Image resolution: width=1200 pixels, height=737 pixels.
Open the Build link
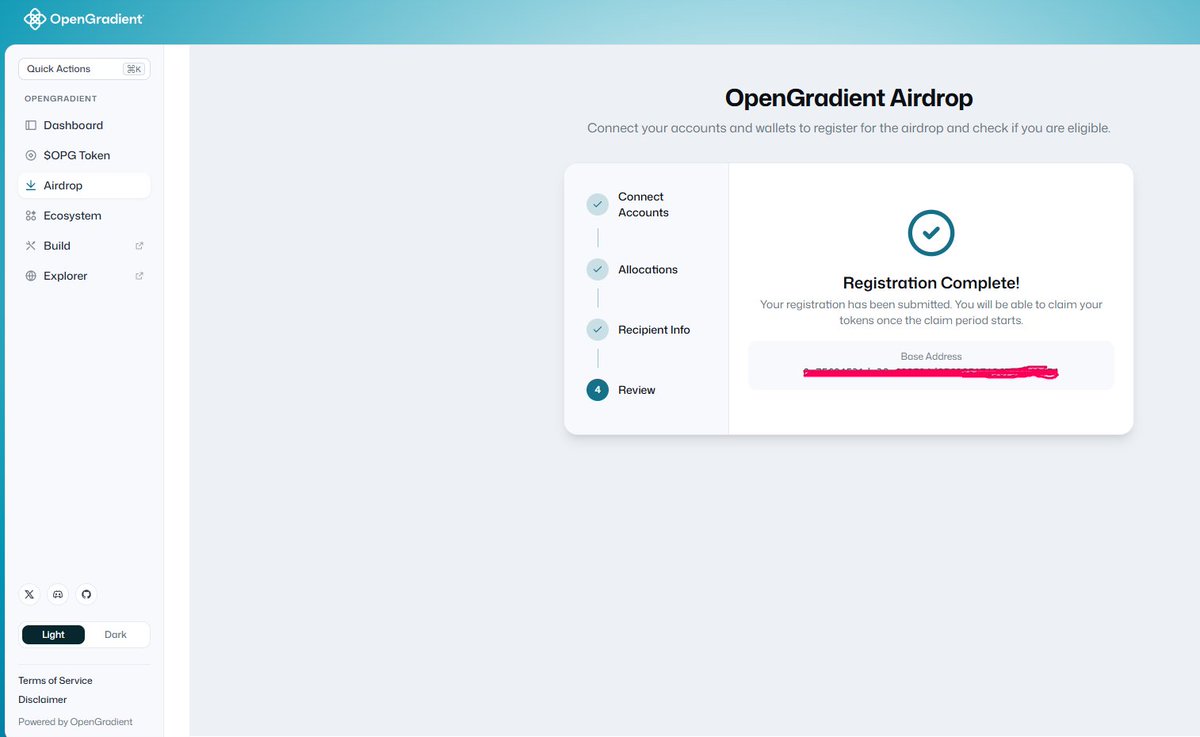(84, 245)
